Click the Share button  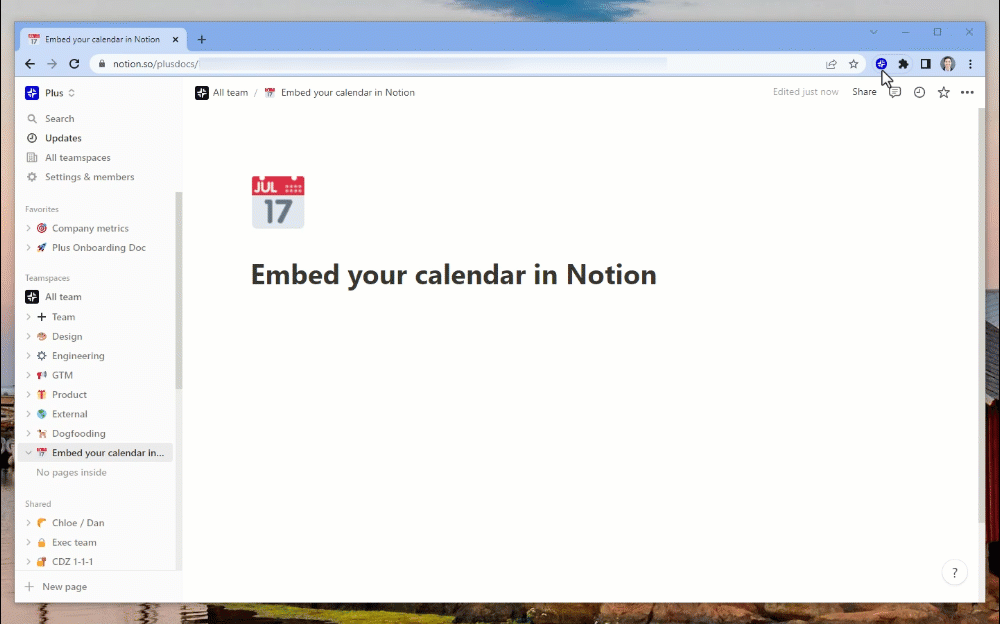pos(863,91)
